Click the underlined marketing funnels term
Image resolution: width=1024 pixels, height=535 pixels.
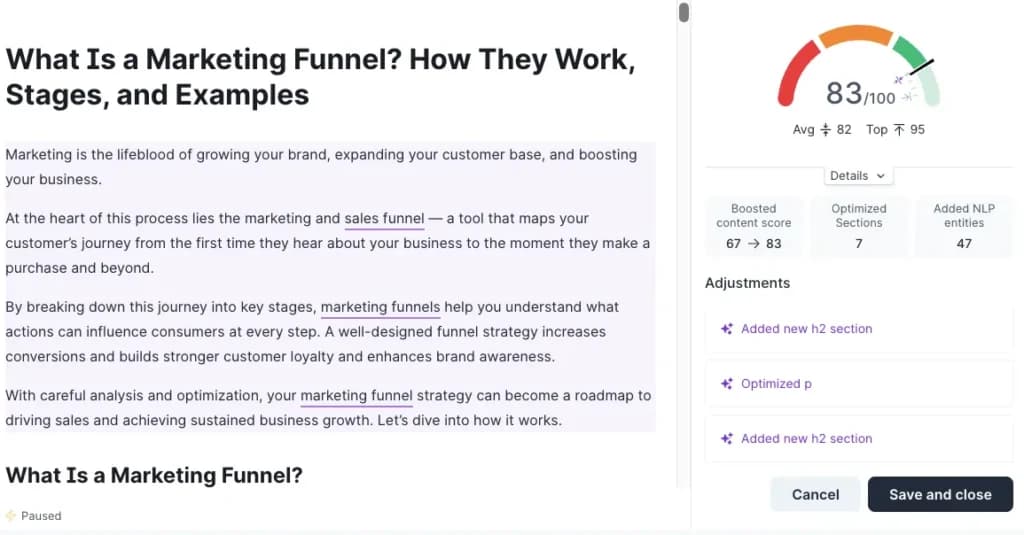pos(380,307)
